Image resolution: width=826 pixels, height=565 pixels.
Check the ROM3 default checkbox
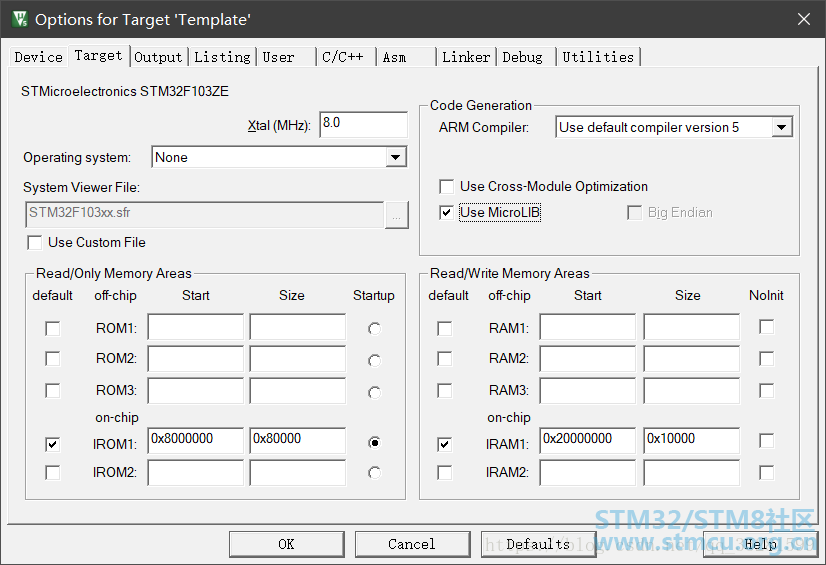tap(53, 391)
